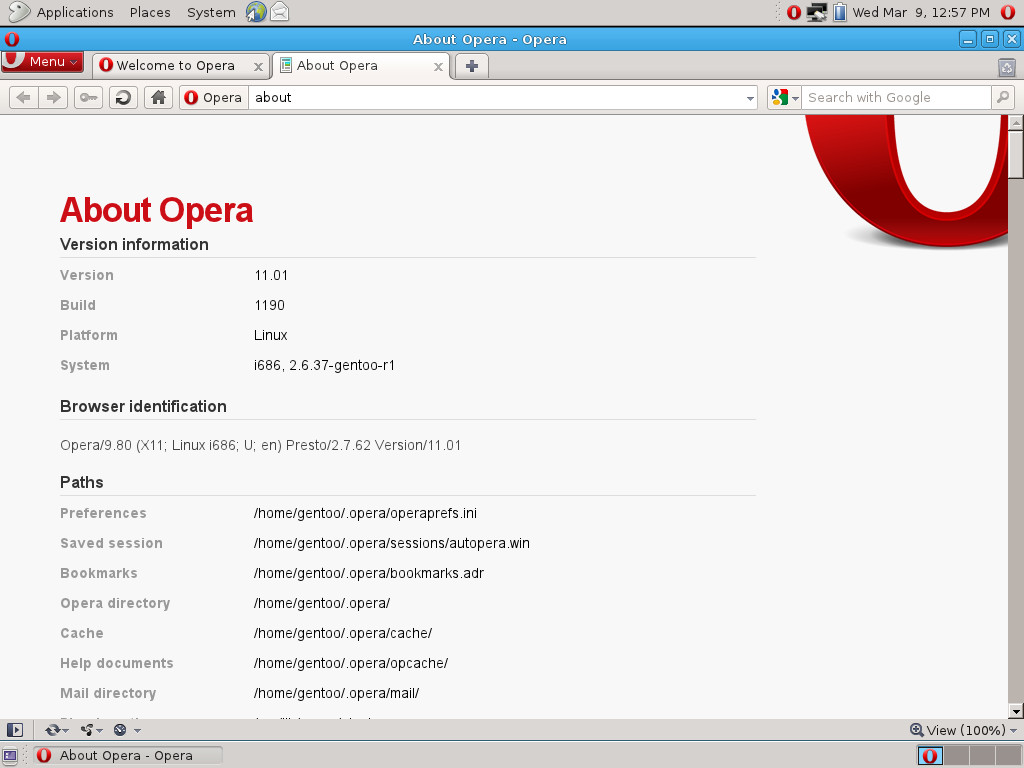Go to home page via Home icon

click(x=158, y=97)
